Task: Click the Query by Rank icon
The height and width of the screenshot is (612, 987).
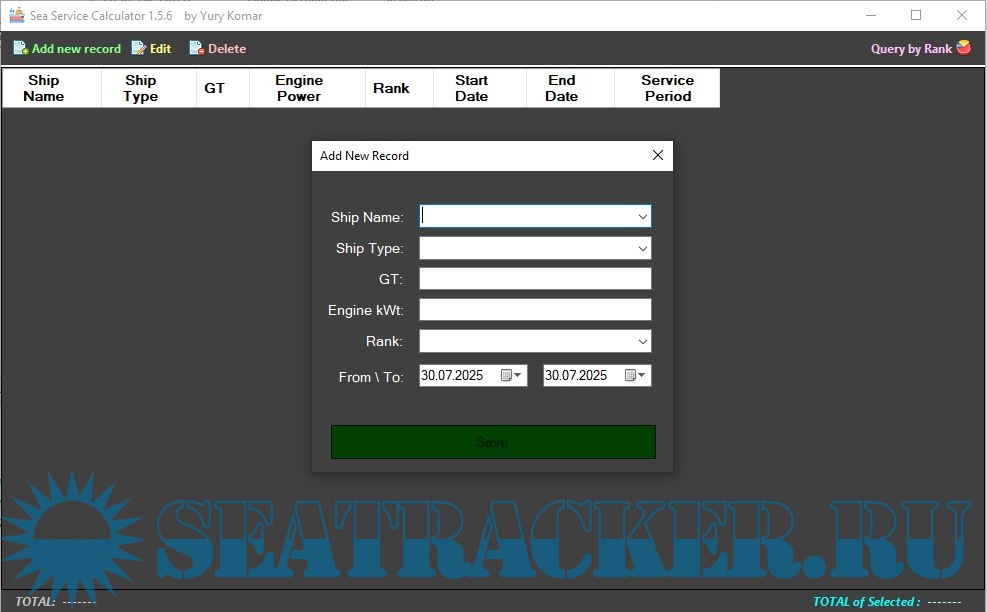Action: 964,47
